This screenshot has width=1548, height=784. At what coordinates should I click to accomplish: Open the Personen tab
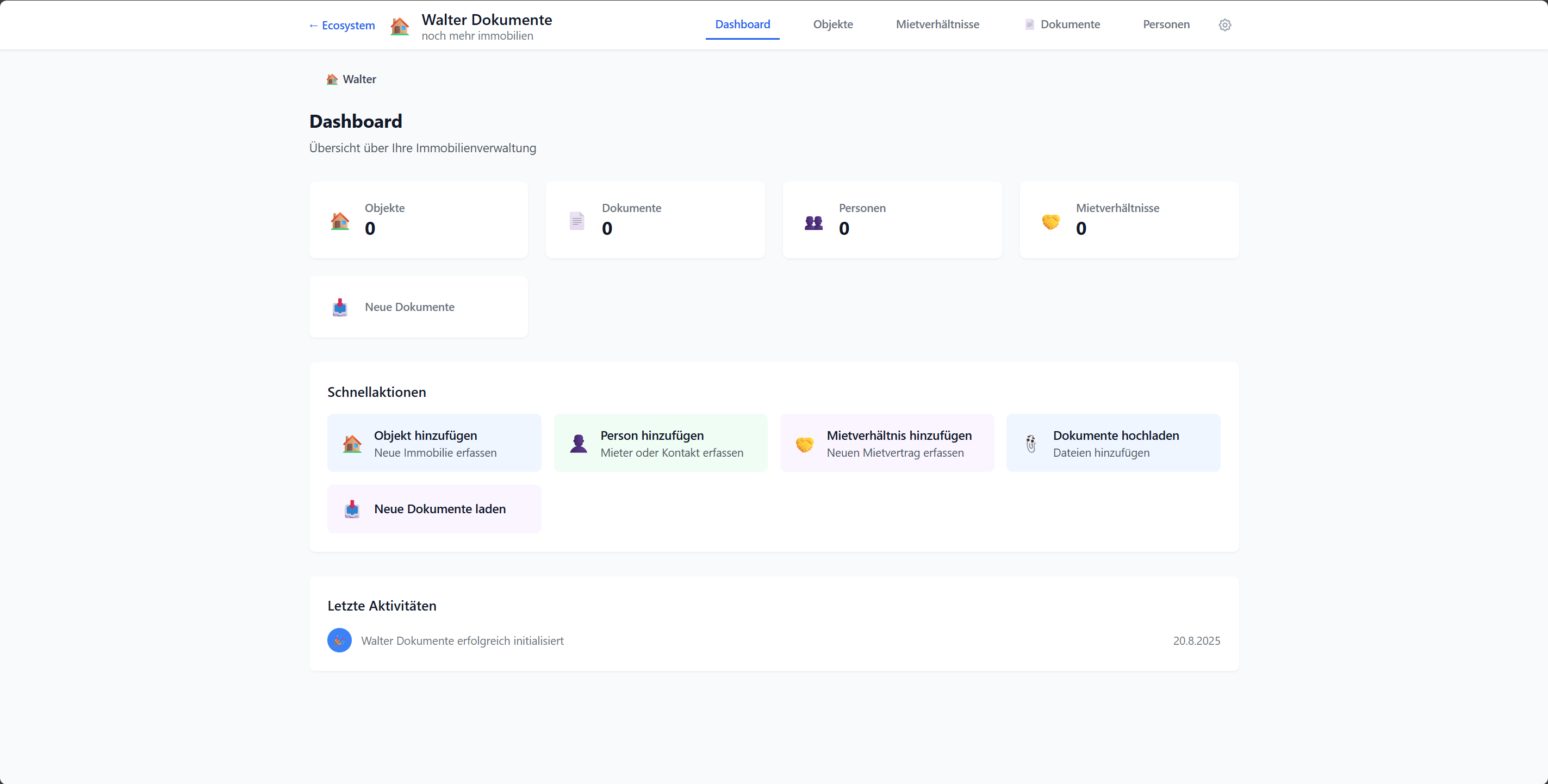tap(1166, 24)
